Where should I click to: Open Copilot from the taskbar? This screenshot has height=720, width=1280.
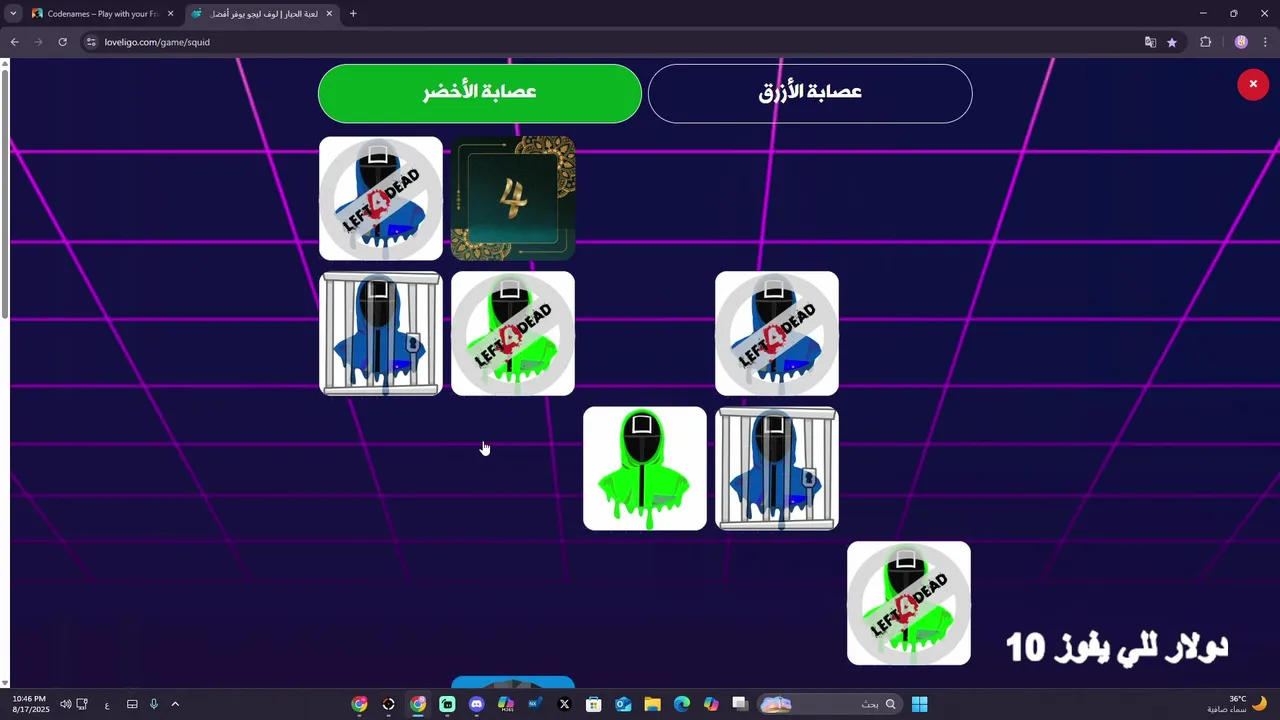coord(711,704)
